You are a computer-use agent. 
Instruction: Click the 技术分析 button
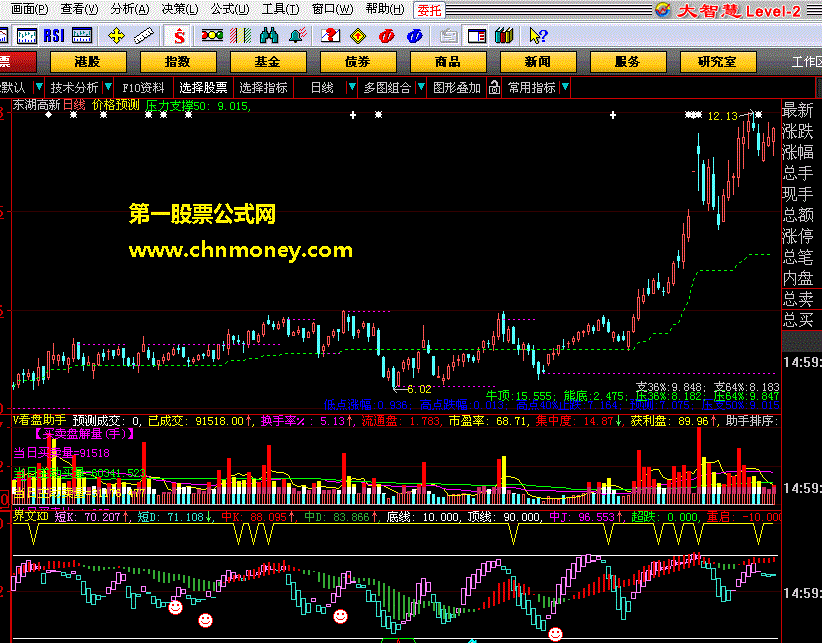coord(74,88)
